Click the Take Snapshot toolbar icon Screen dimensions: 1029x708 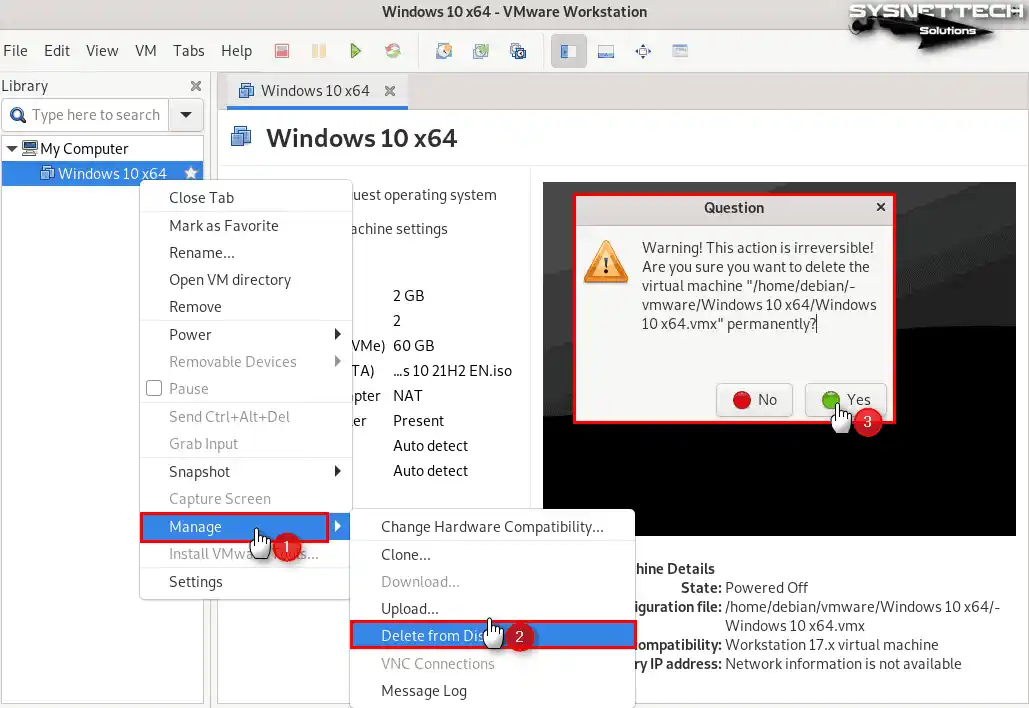[444, 51]
